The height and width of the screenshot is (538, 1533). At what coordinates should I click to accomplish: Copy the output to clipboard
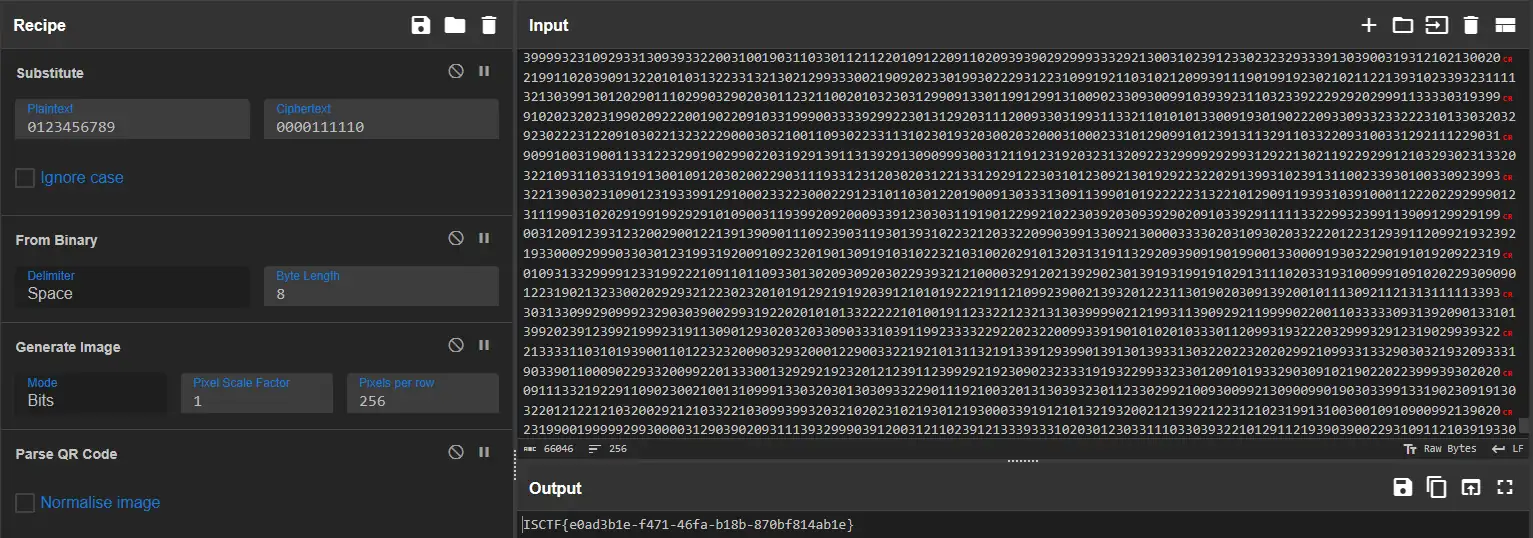click(1437, 487)
